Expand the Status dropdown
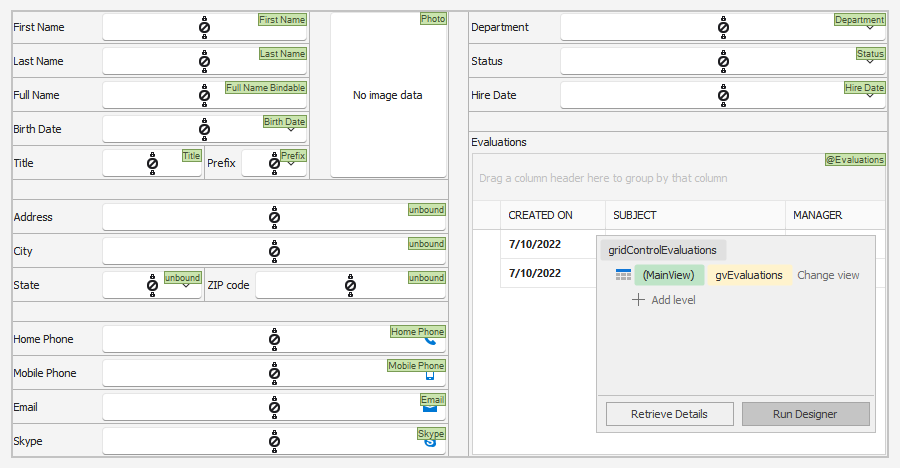The width and height of the screenshot is (900, 468). (x=870, y=61)
